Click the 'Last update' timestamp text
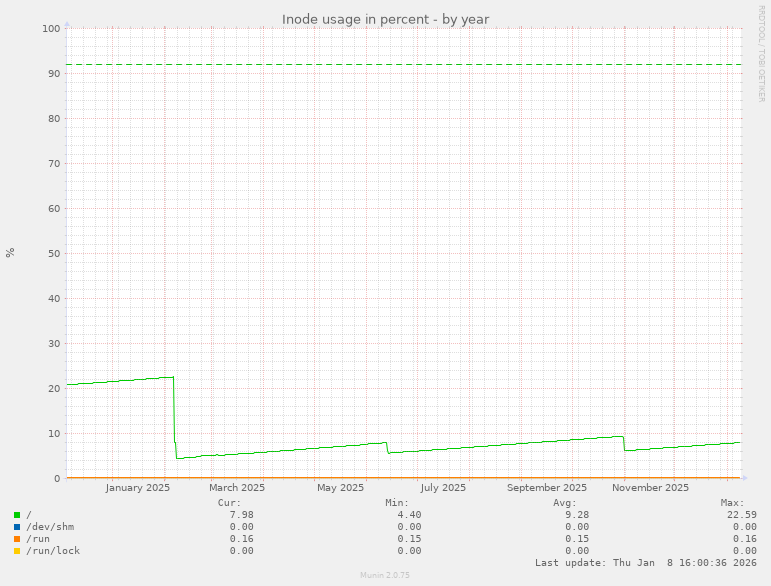Screen dimensions: 771x586 click(x=646, y=563)
